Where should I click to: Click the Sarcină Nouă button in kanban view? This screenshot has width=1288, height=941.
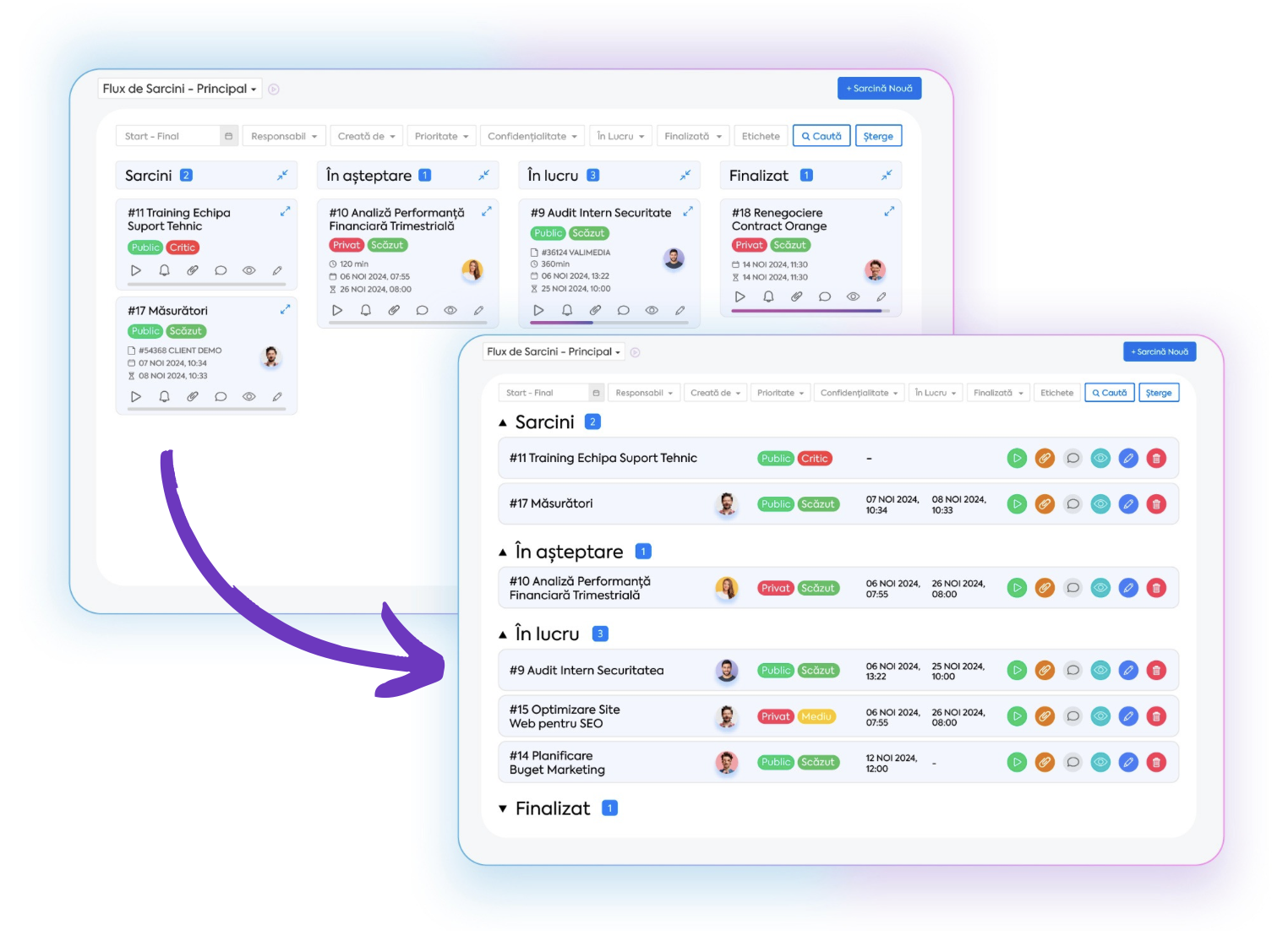[x=879, y=88]
